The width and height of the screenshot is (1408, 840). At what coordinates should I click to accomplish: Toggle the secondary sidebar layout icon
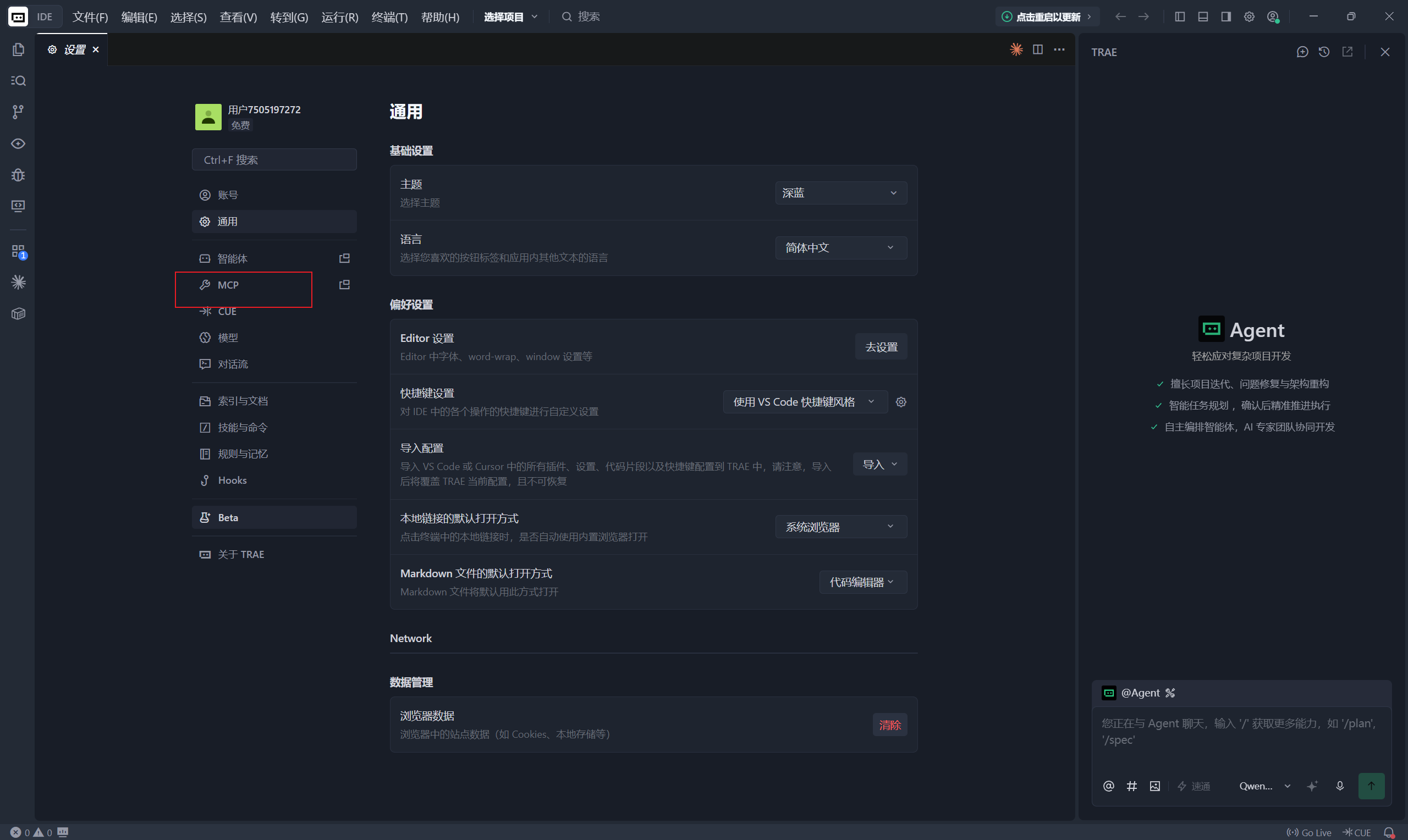point(1226,17)
